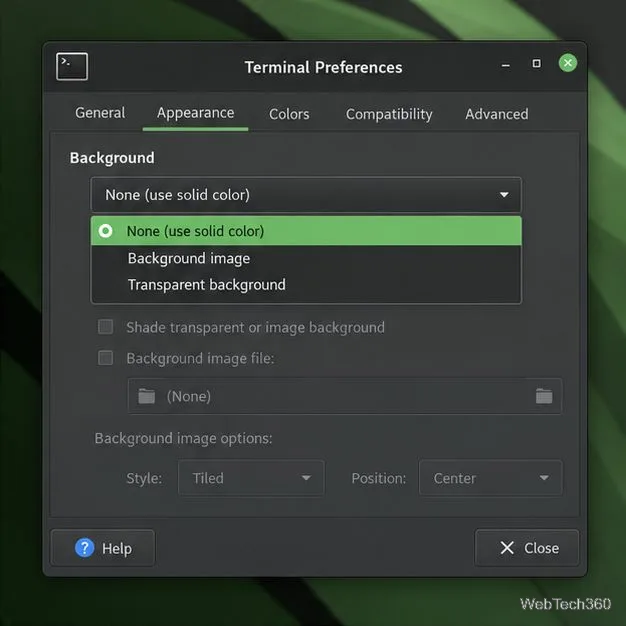
Task: Close the window with the green X button
Action: [x=568, y=63]
